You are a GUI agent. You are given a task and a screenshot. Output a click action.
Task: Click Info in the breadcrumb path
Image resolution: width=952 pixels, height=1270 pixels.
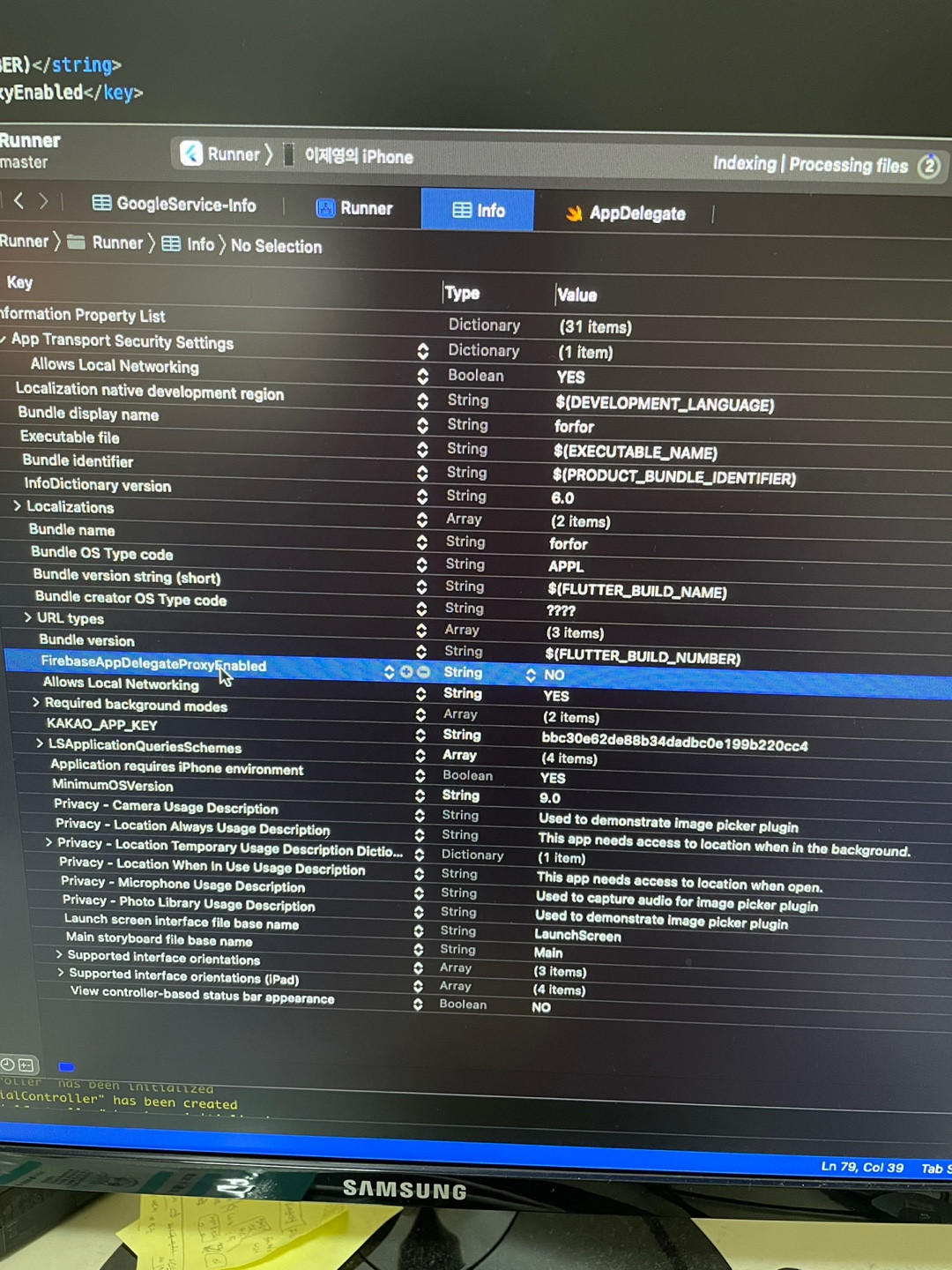click(189, 244)
